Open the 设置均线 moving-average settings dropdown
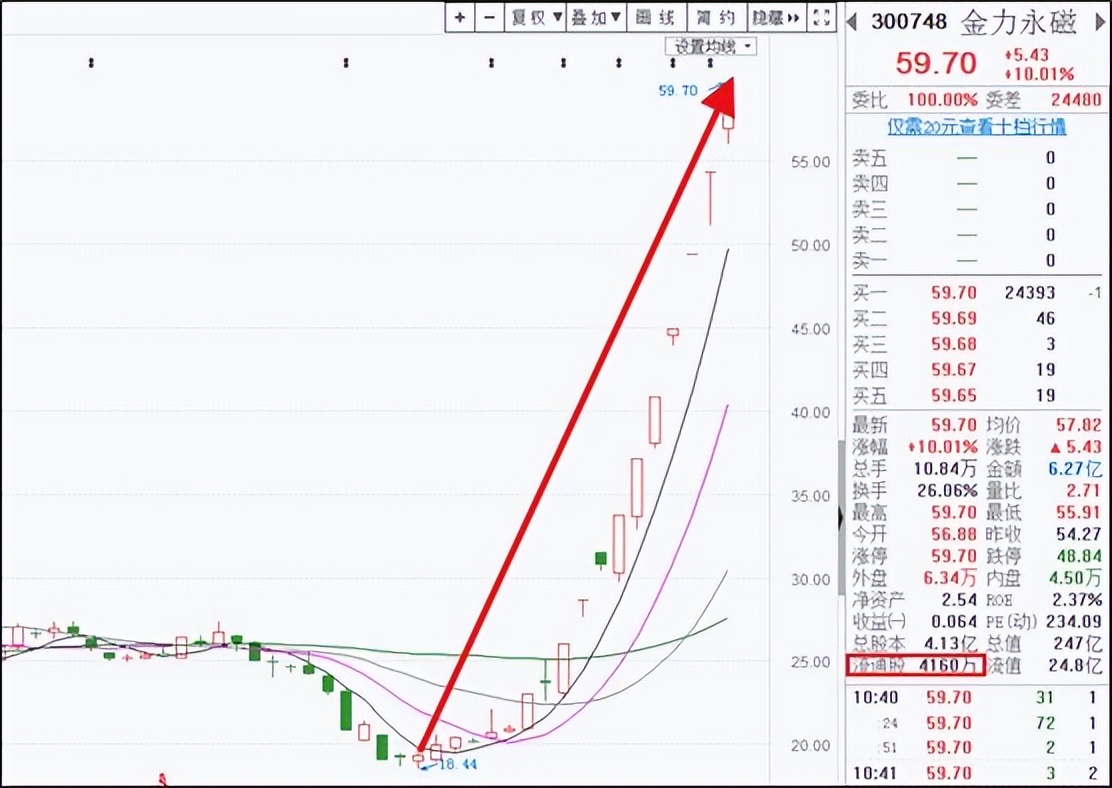Image resolution: width=1112 pixels, height=788 pixels. [710, 46]
